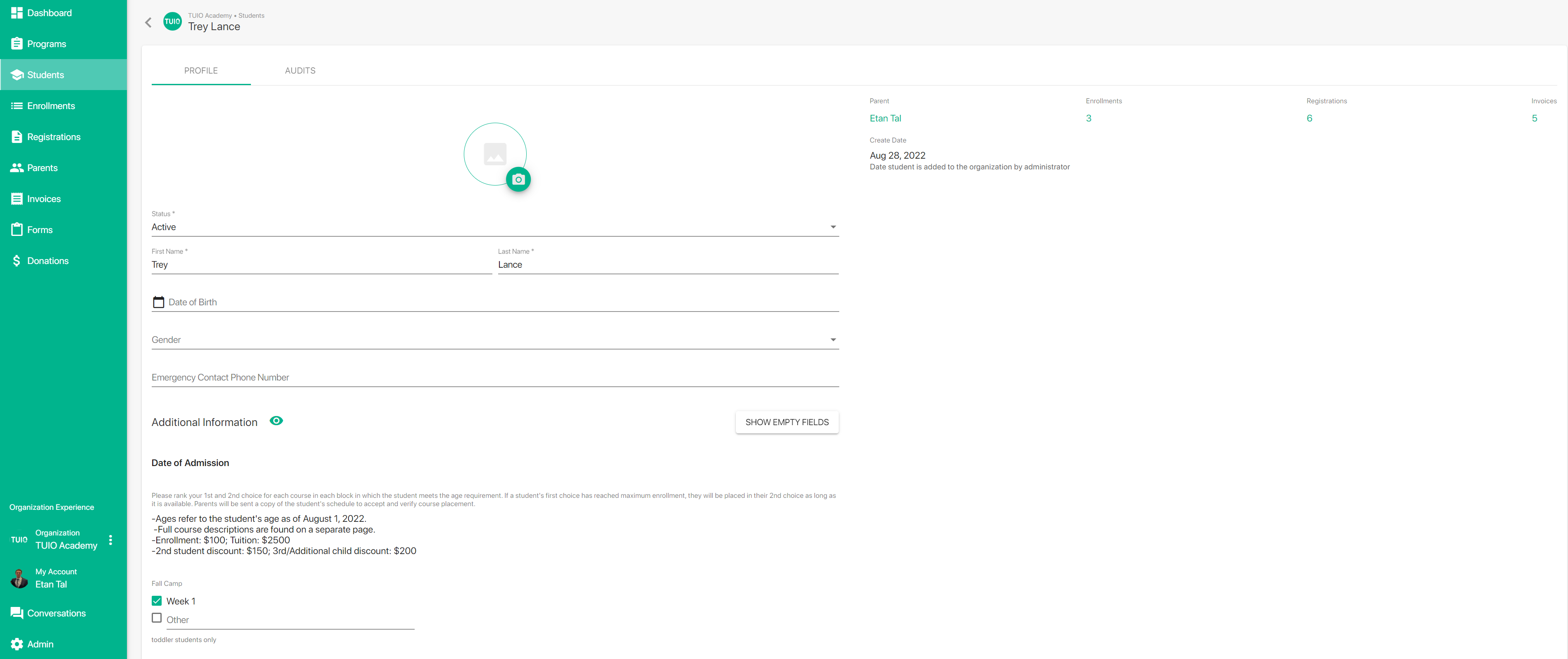Viewport: 1568px width, 659px height.
Task: Click the Date of Birth calendar icon
Action: 158,302
